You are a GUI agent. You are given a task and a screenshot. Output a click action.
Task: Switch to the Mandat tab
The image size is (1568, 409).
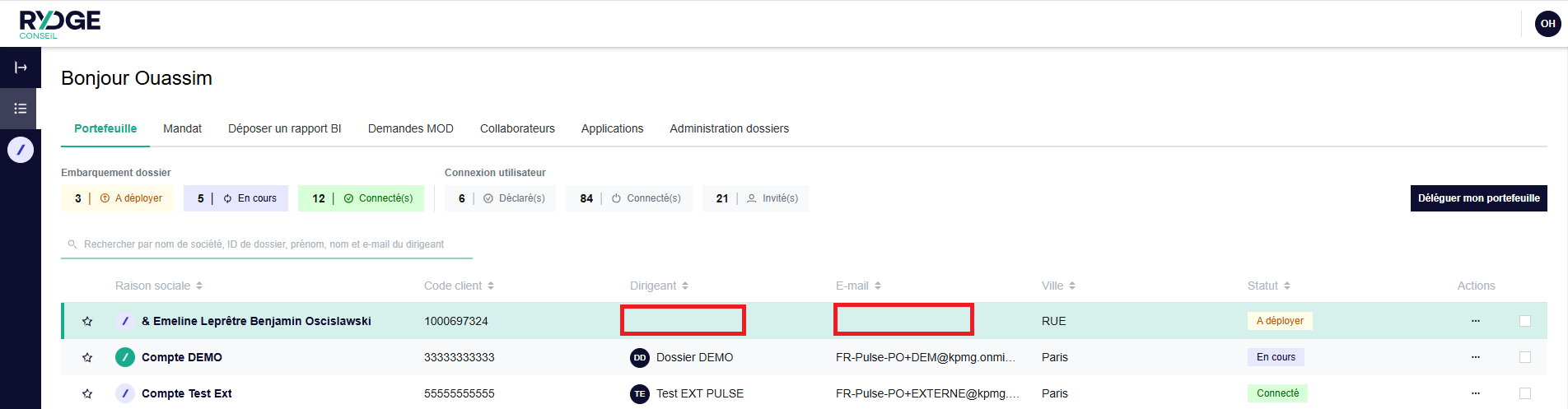(182, 128)
